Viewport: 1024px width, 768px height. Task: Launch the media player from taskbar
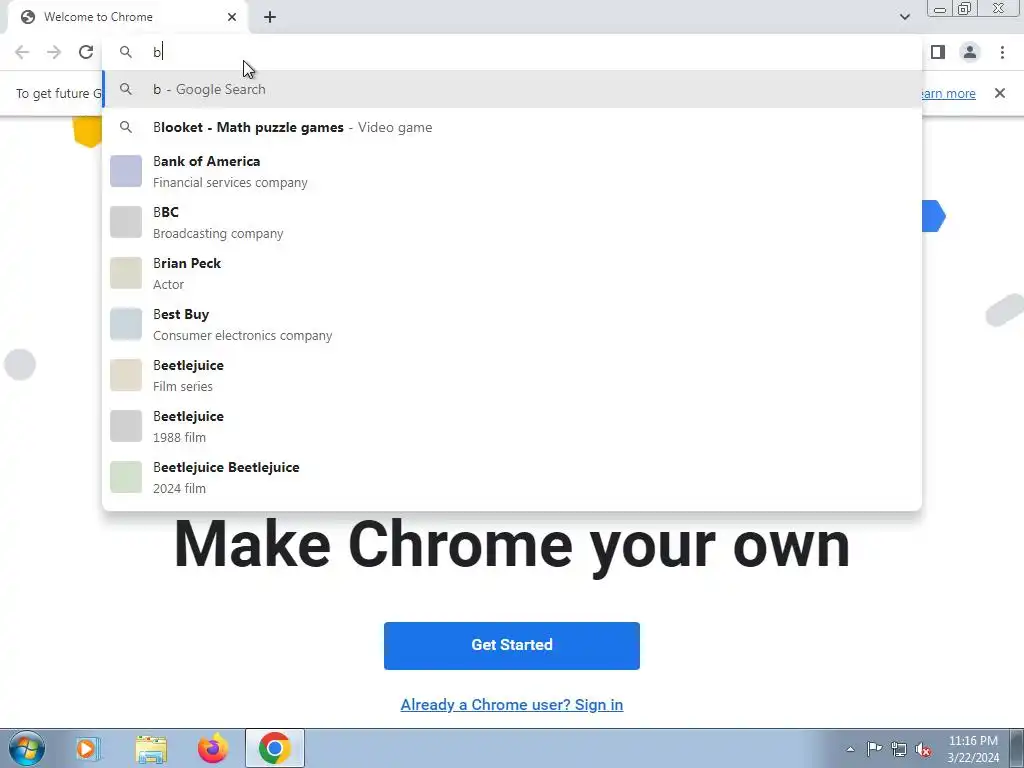pos(88,748)
